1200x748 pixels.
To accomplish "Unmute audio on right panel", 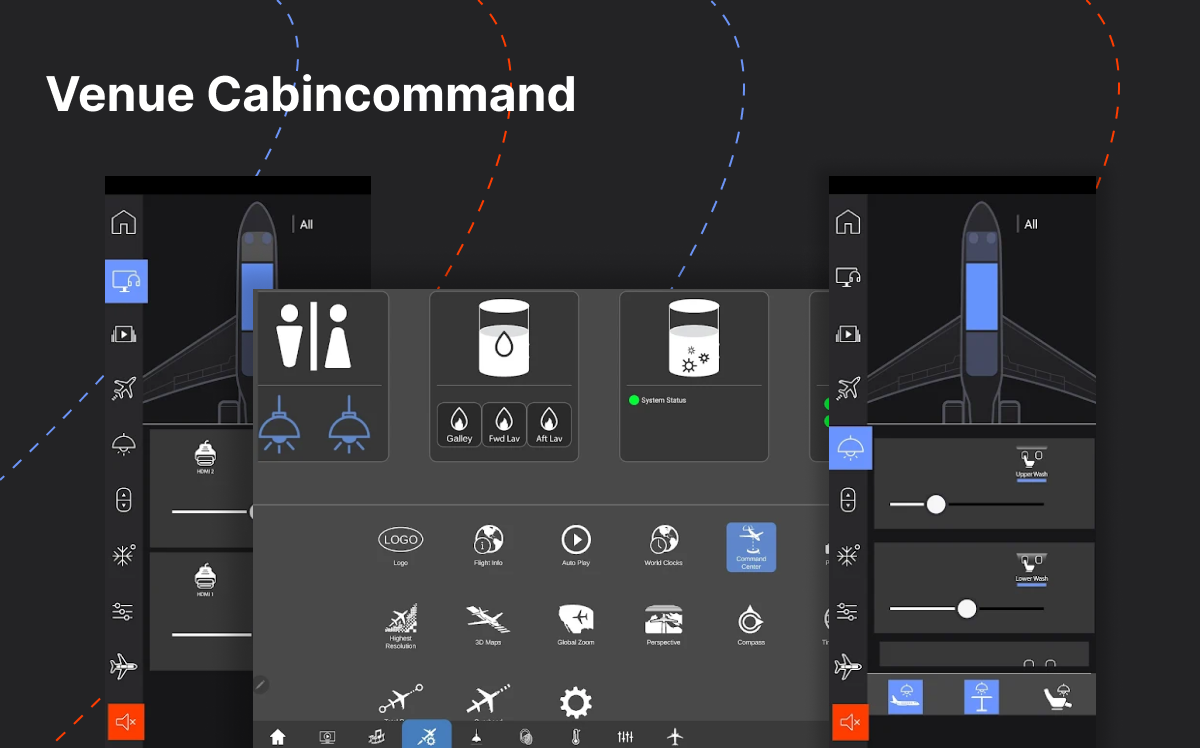I will pos(850,722).
